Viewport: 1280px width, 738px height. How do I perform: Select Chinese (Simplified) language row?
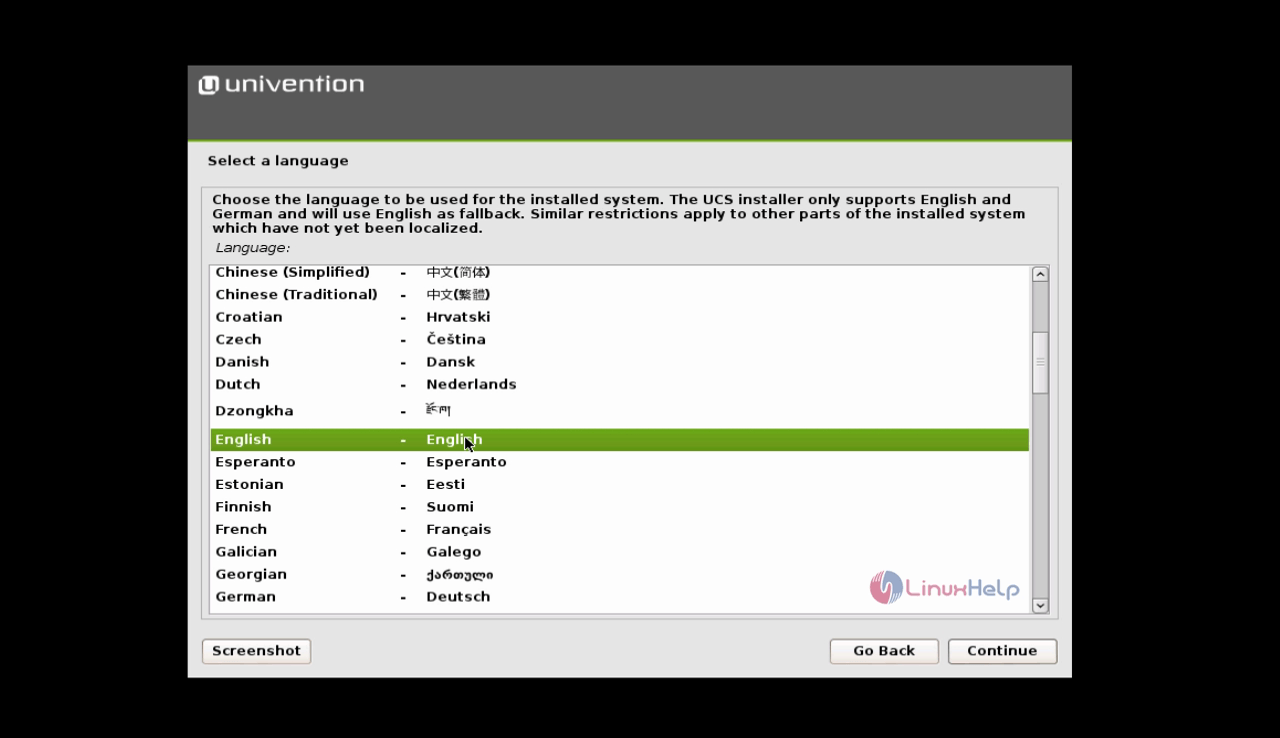pyautogui.click(x=620, y=272)
